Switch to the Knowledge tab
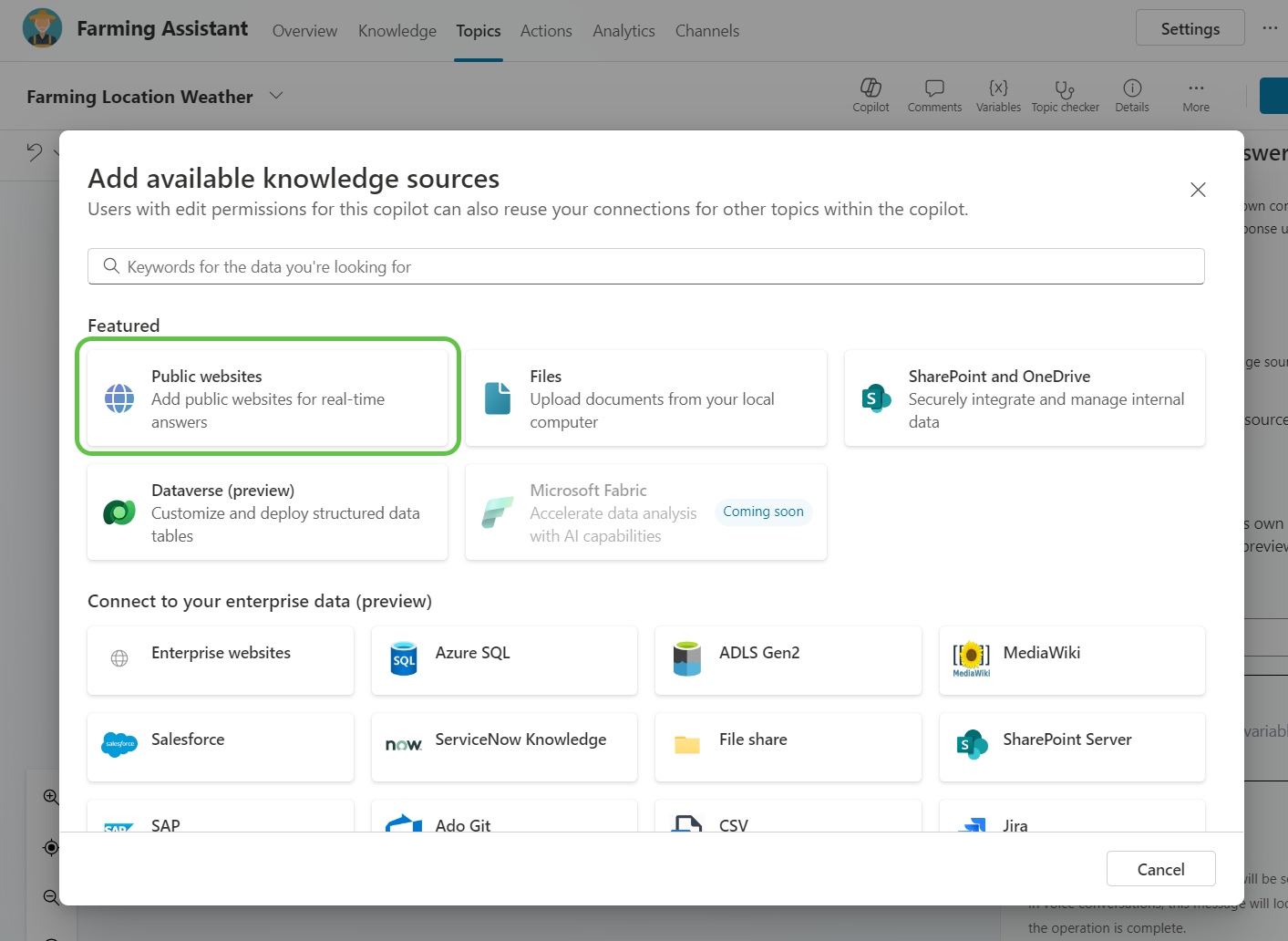Screen dimensions: 1288x941 397,31
